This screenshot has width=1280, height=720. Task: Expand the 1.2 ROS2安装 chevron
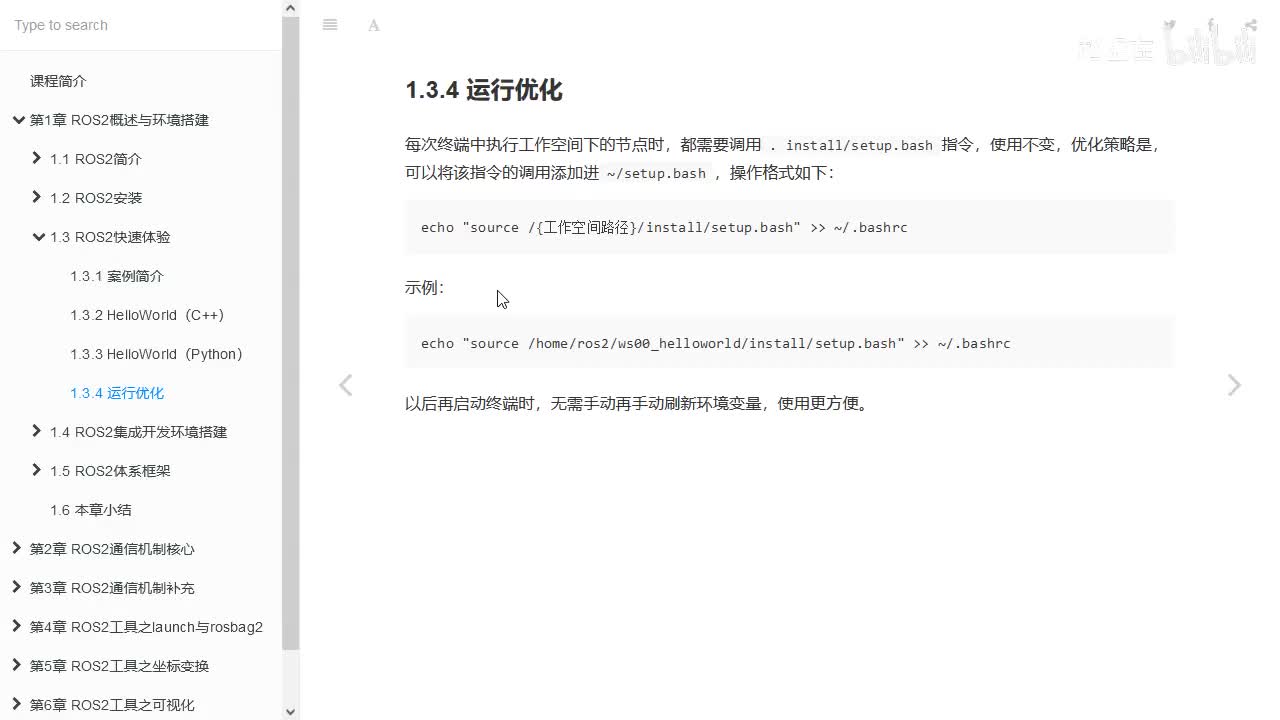pyautogui.click(x=37, y=197)
